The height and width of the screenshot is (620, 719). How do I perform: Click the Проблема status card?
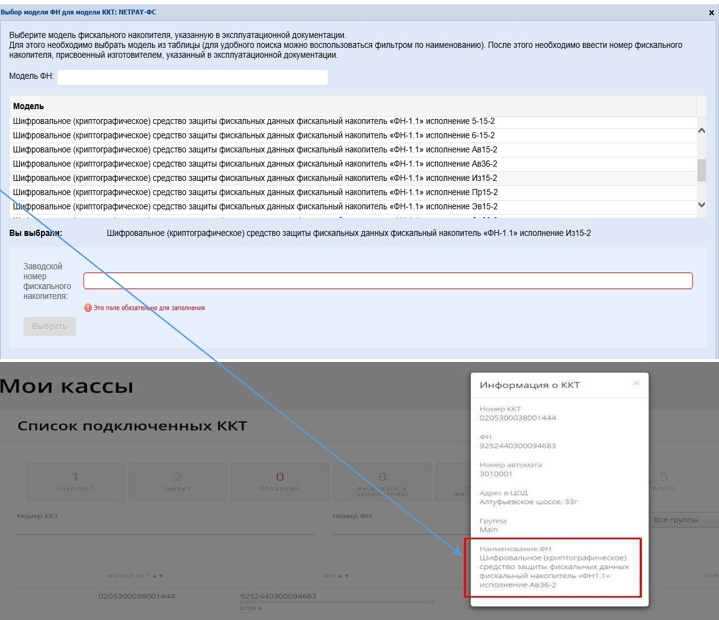(280, 482)
